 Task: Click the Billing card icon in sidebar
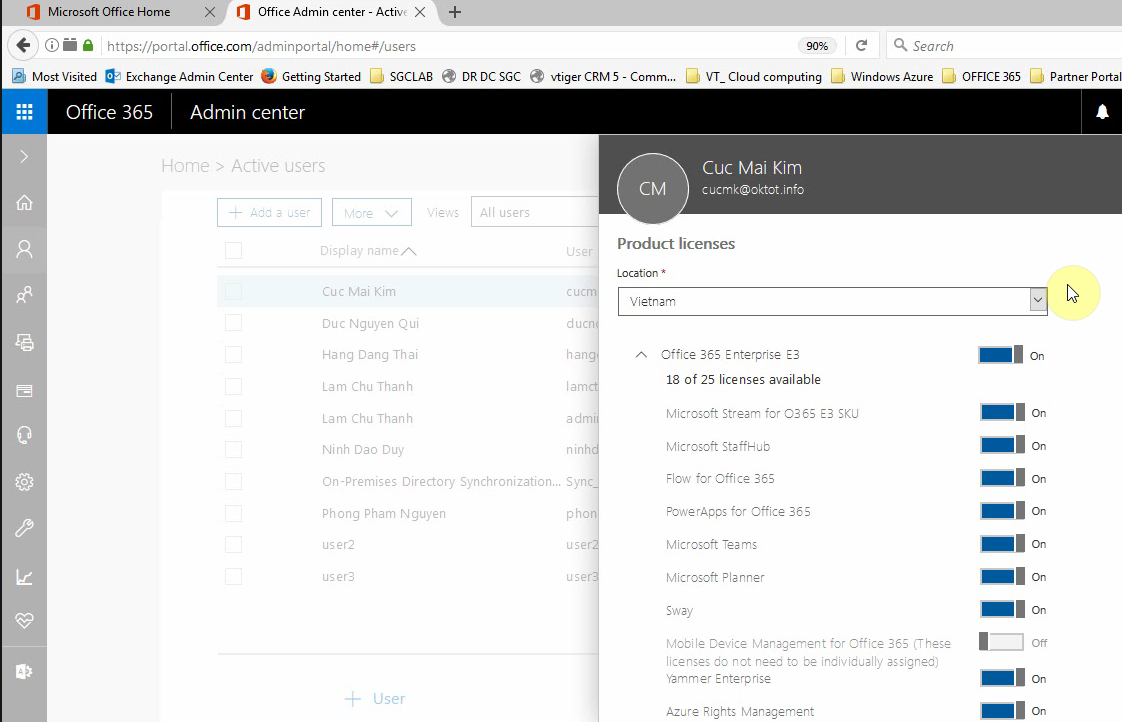(24, 390)
